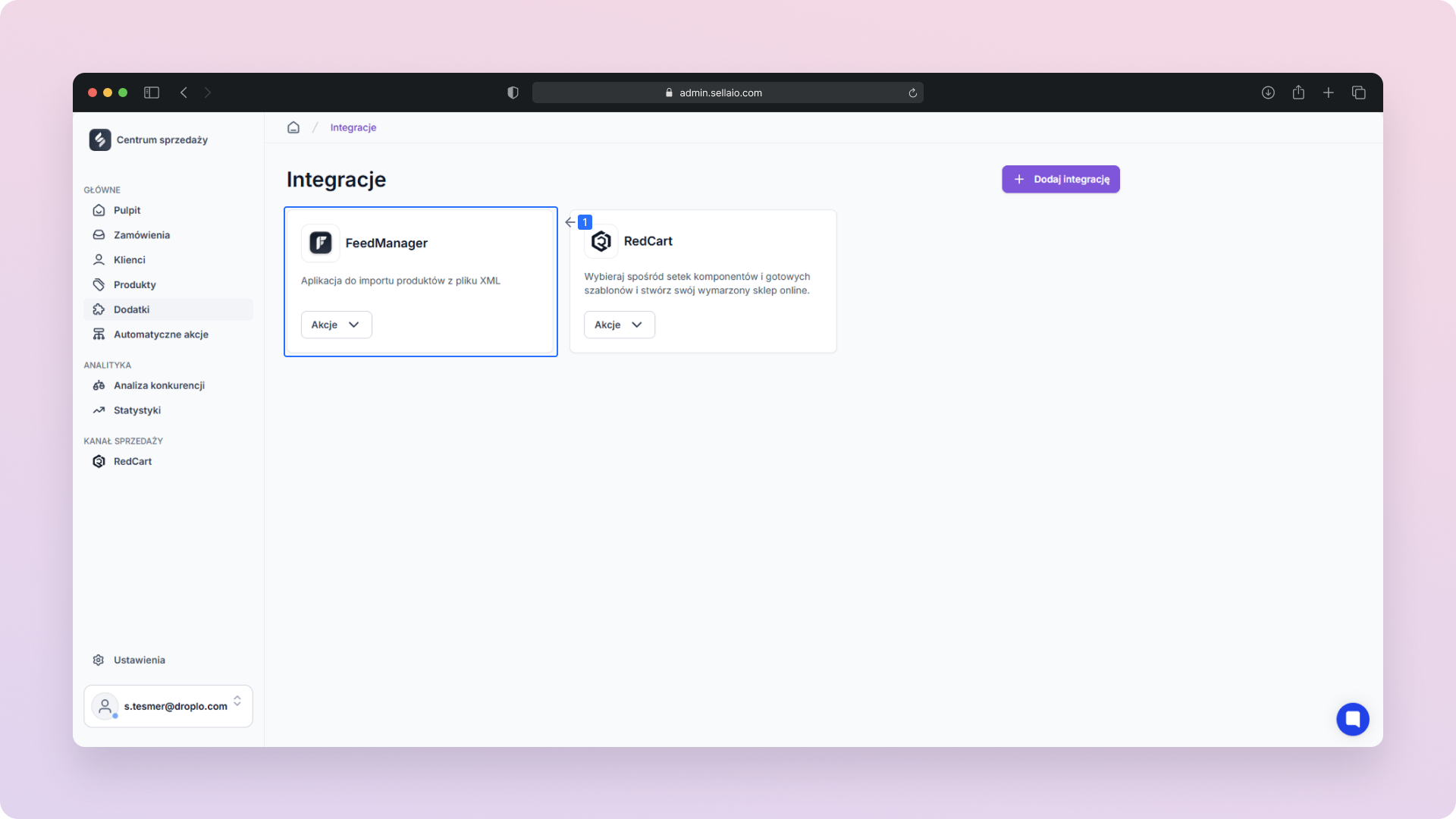Click FeedManager card title
The width and height of the screenshot is (1456, 819).
pos(387,243)
